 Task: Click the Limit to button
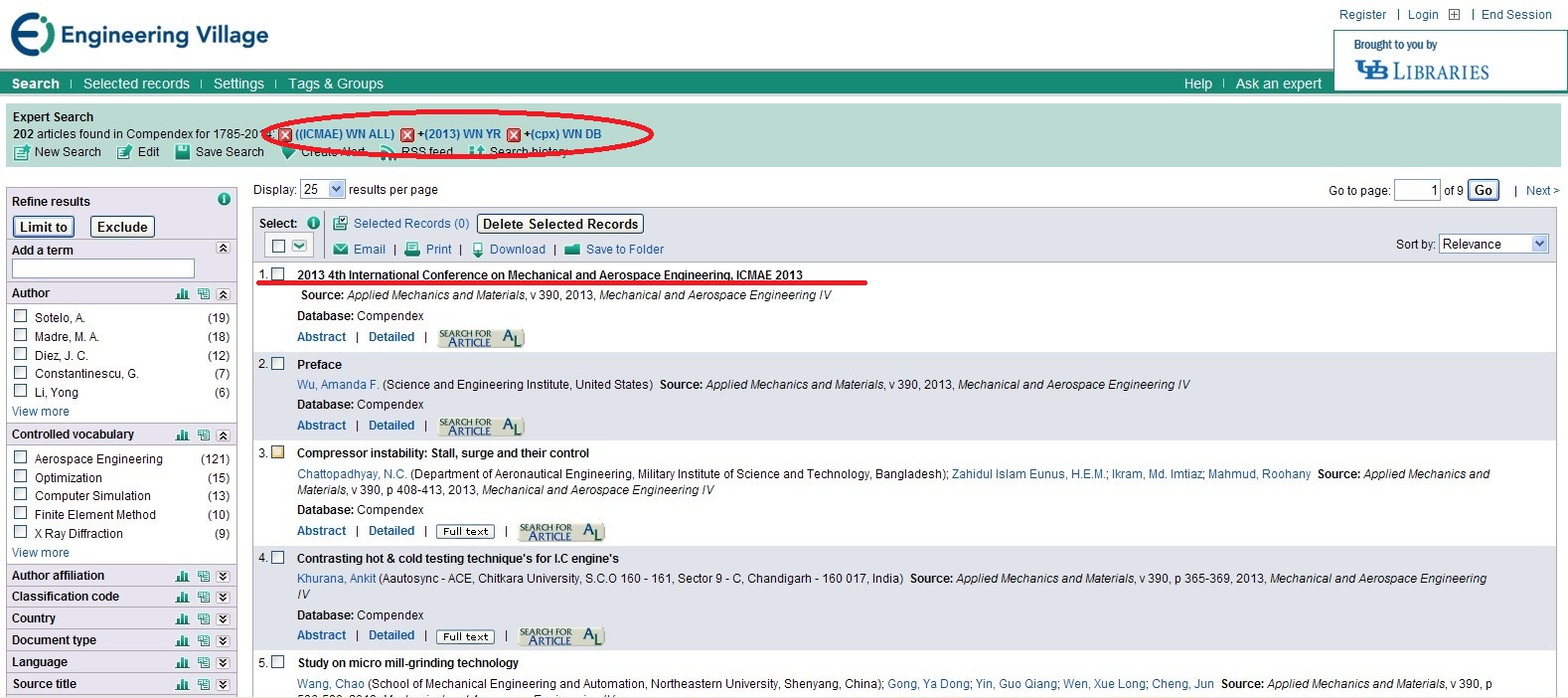click(x=44, y=227)
